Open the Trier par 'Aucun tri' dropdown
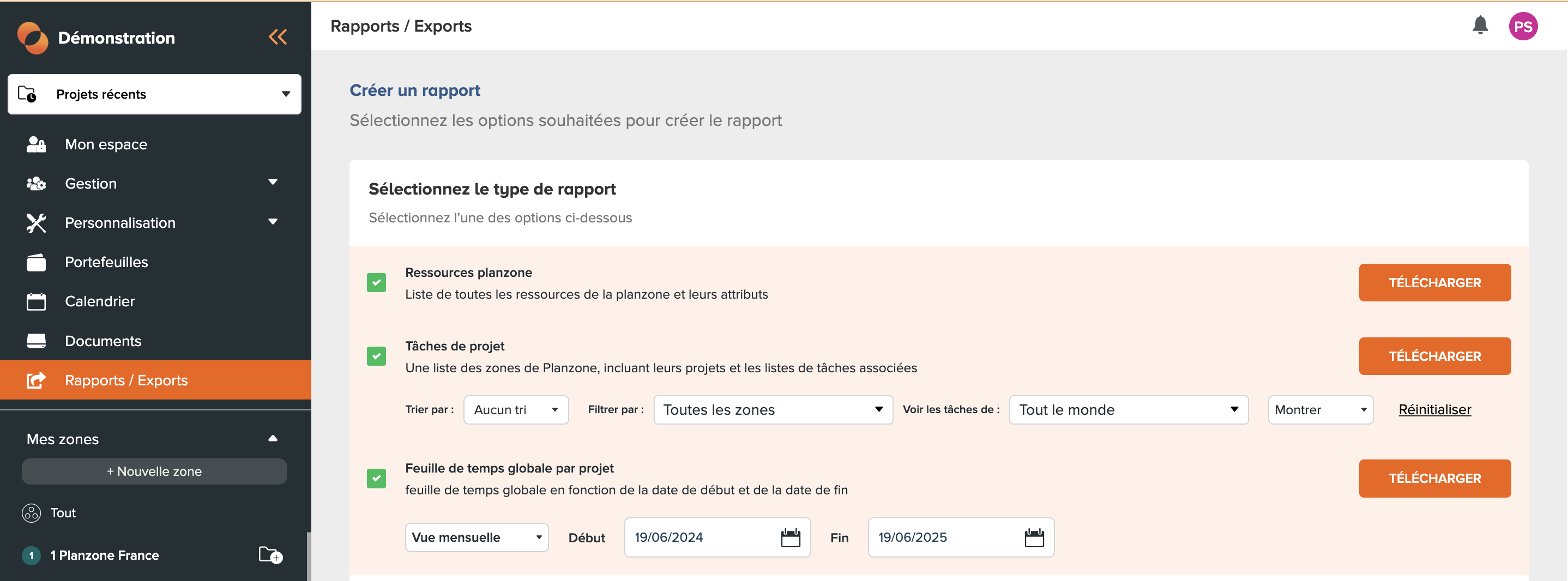Screen dimensions: 1568x581 pos(516,409)
